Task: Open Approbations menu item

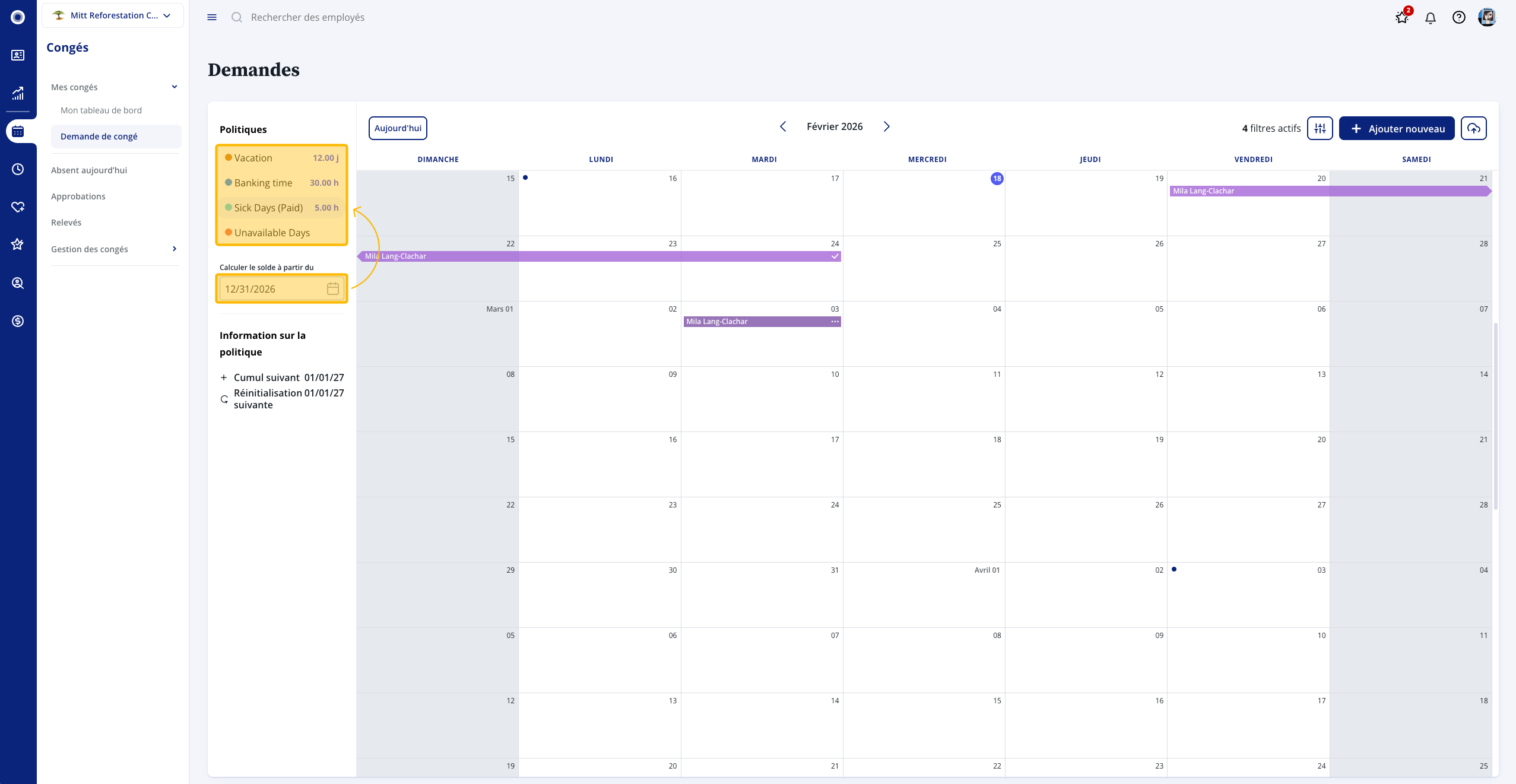Action: [78, 196]
